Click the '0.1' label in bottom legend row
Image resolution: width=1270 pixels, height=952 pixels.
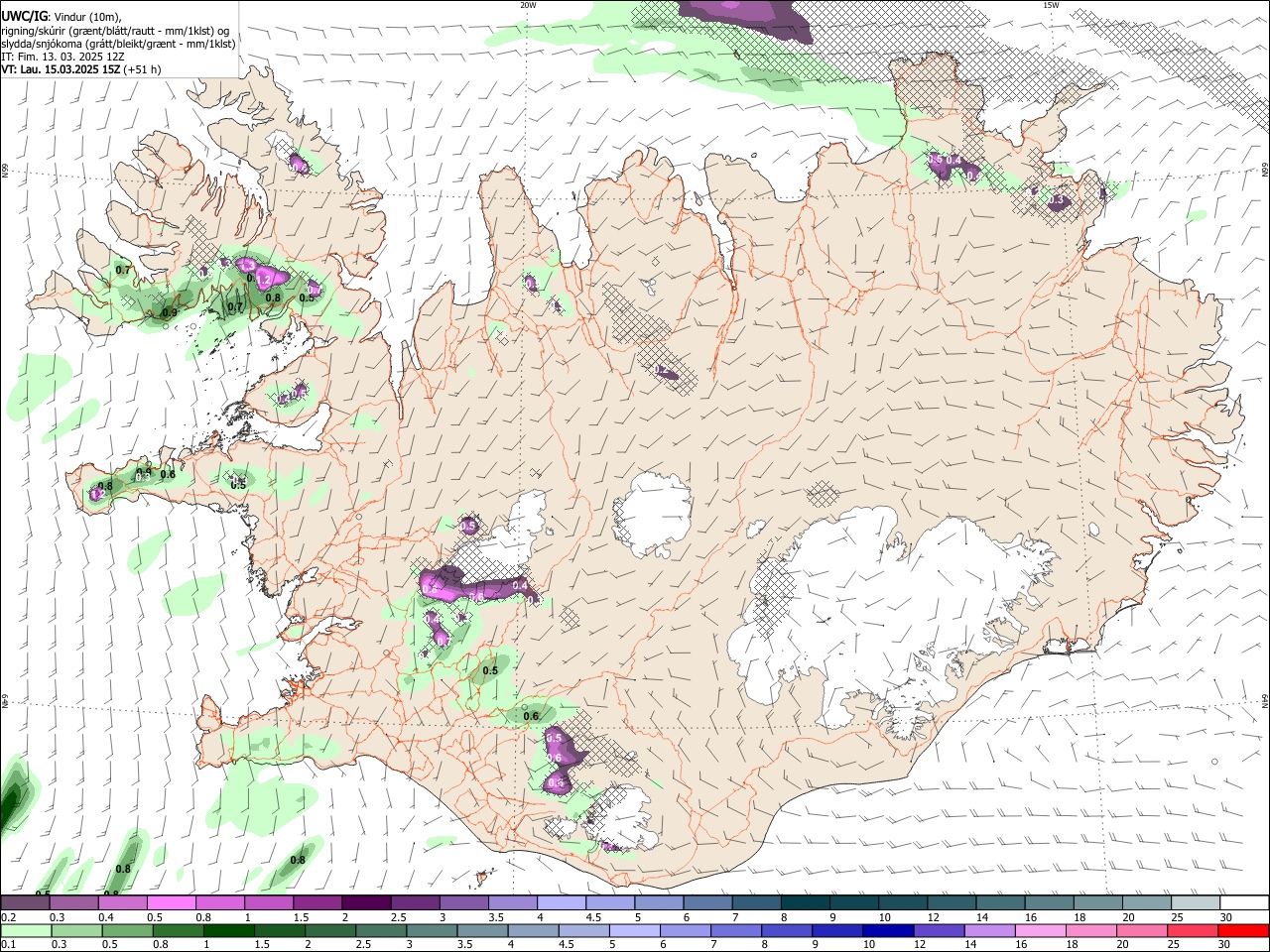click(x=9, y=945)
